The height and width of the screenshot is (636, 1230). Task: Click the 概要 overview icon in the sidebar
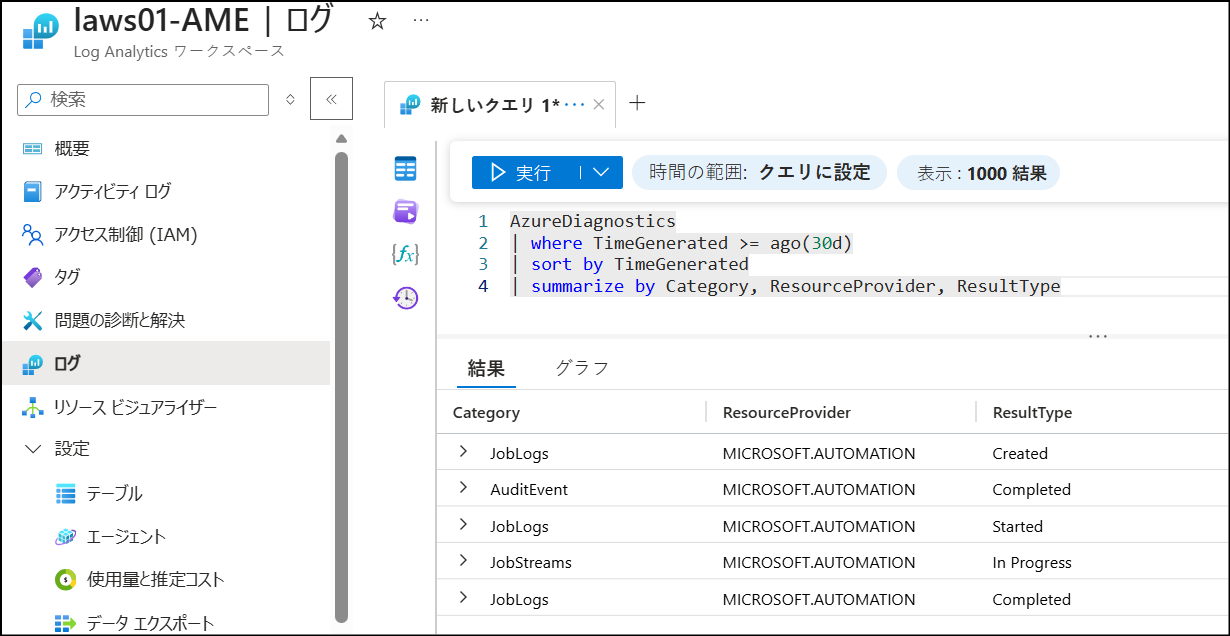coord(33,149)
